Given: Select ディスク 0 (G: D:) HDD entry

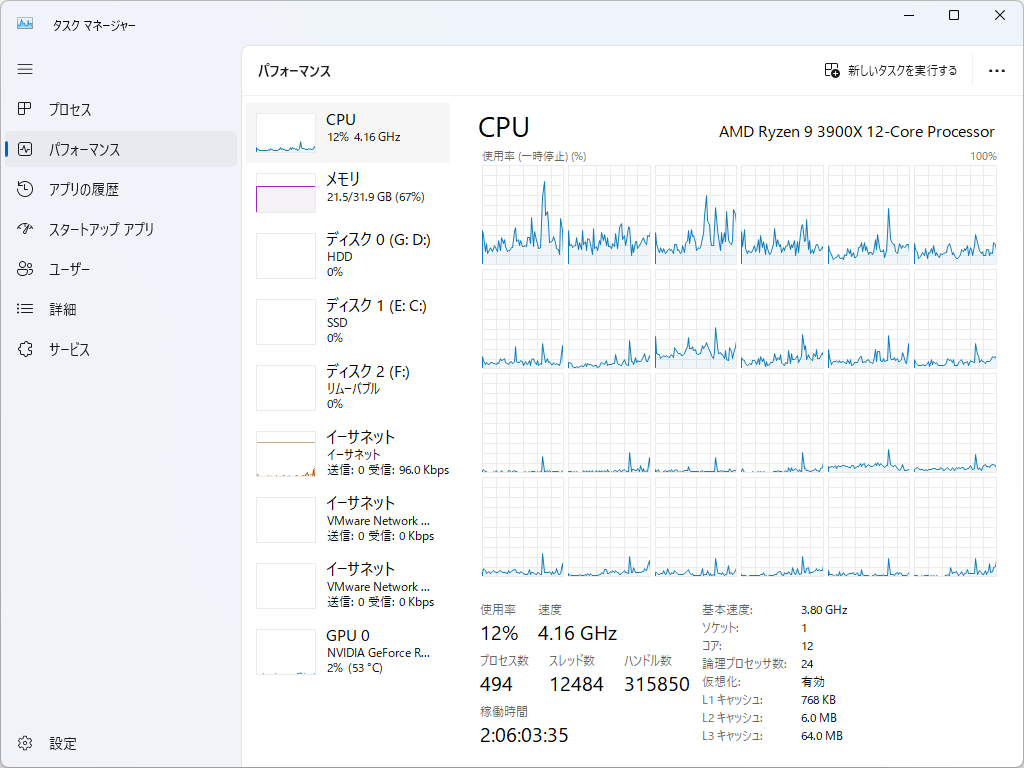Looking at the screenshot, I should [x=348, y=255].
